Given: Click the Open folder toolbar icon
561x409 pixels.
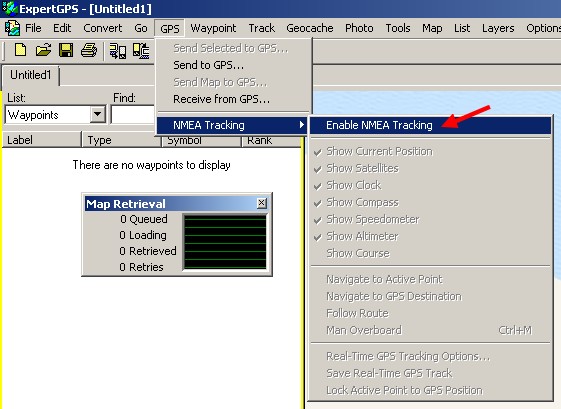Looking at the screenshot, I should pos(43,50).
